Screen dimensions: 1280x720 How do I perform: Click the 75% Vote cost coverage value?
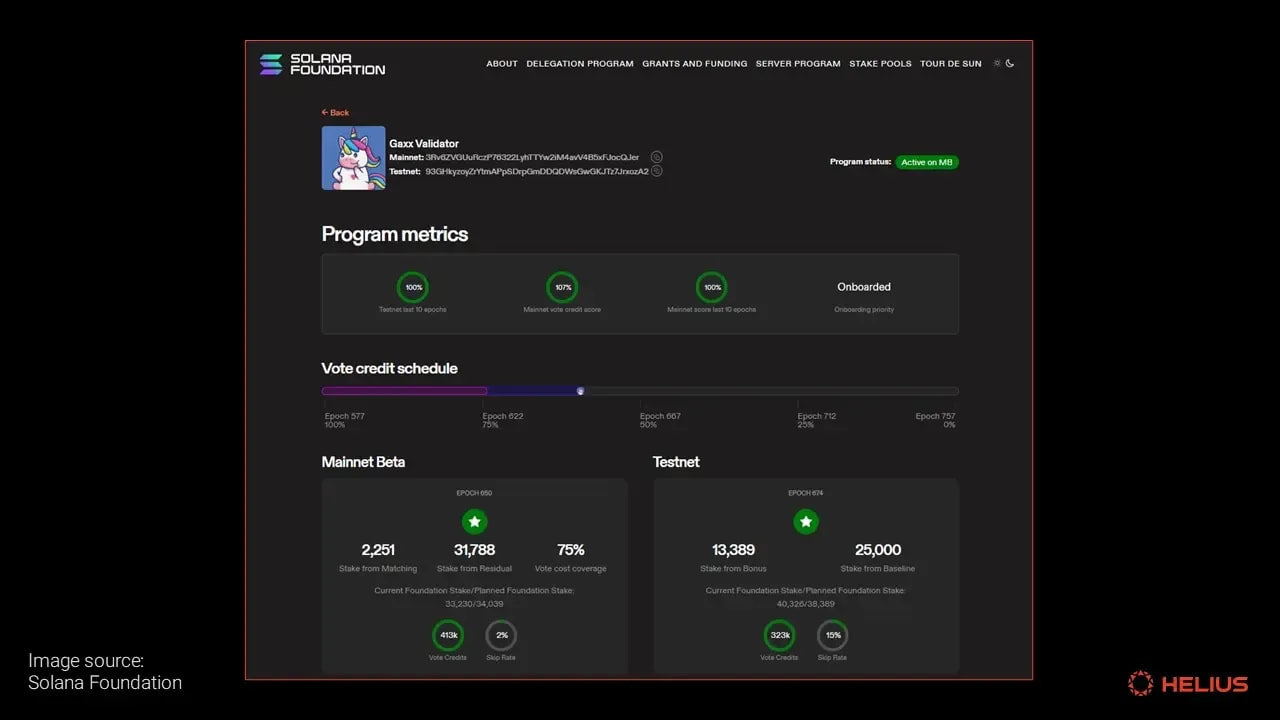click(571, 550)
